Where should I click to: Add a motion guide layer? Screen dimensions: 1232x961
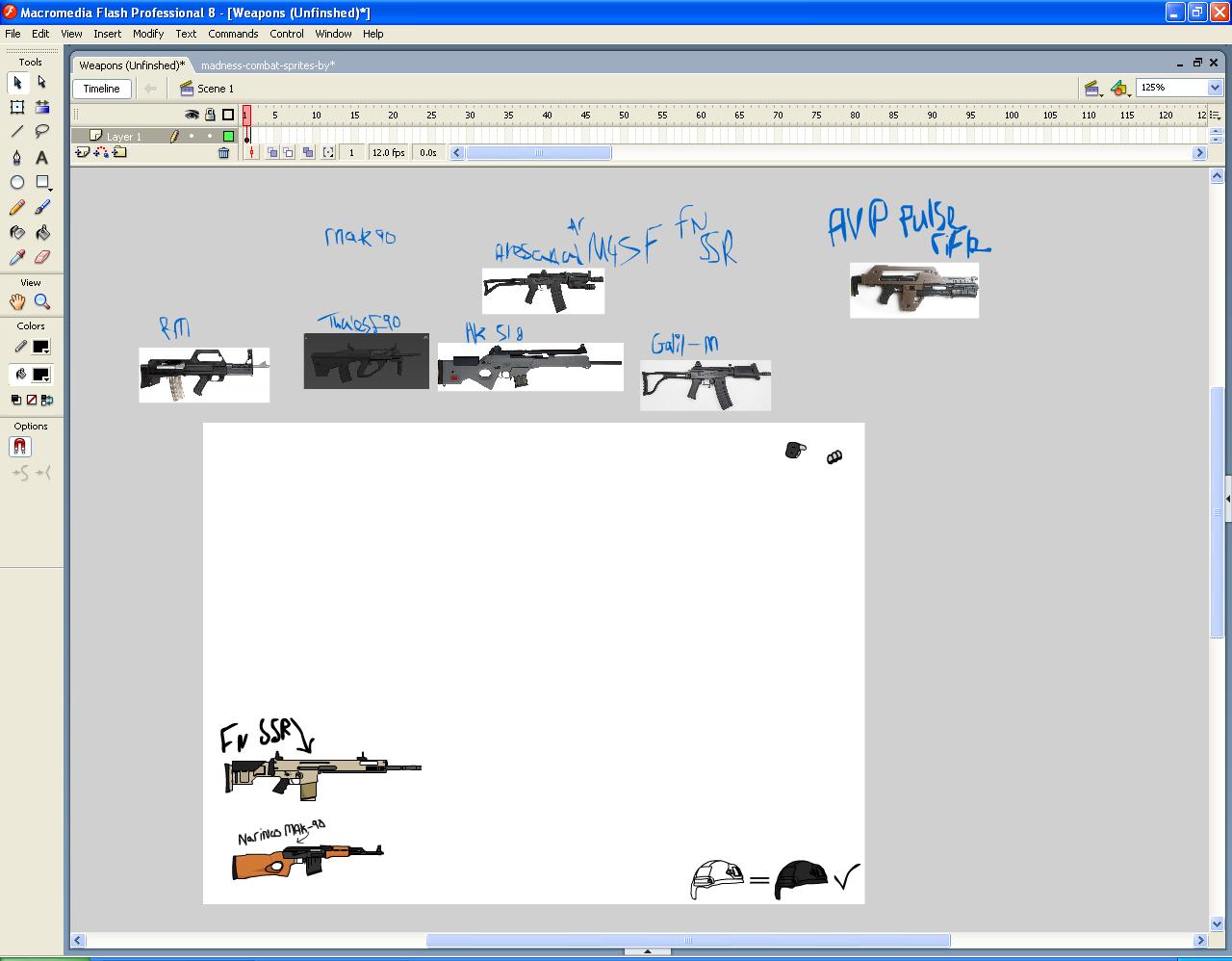point(102,152)
